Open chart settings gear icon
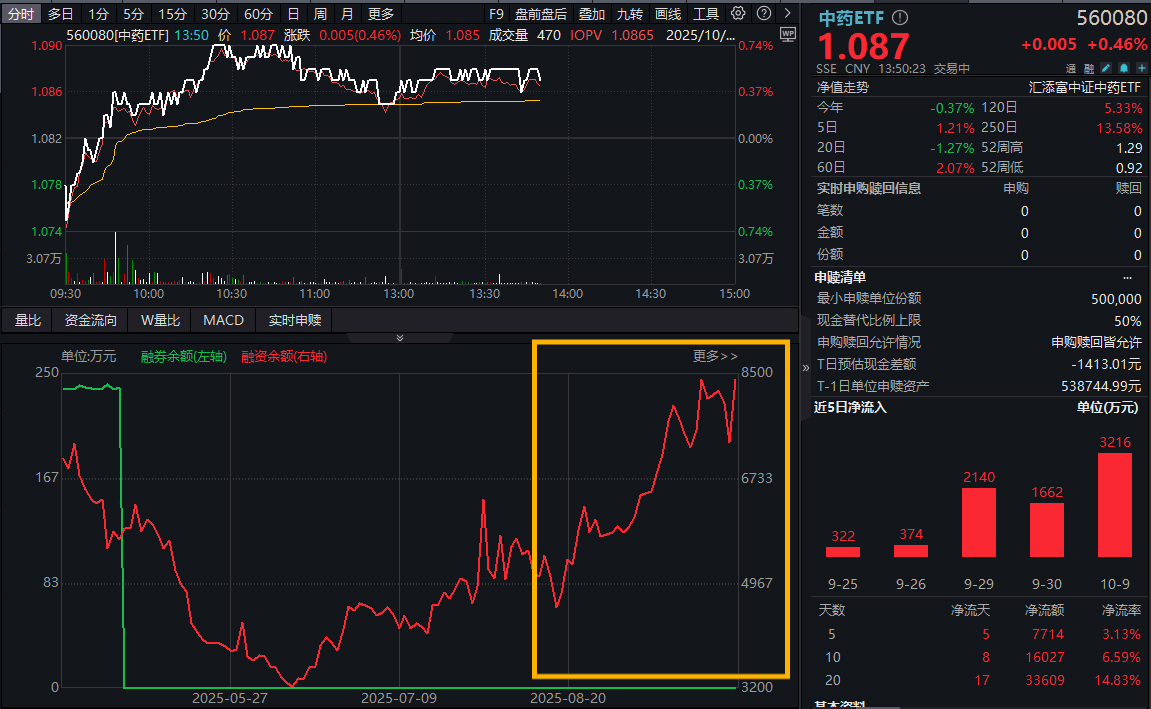 (x=738, y=13)
